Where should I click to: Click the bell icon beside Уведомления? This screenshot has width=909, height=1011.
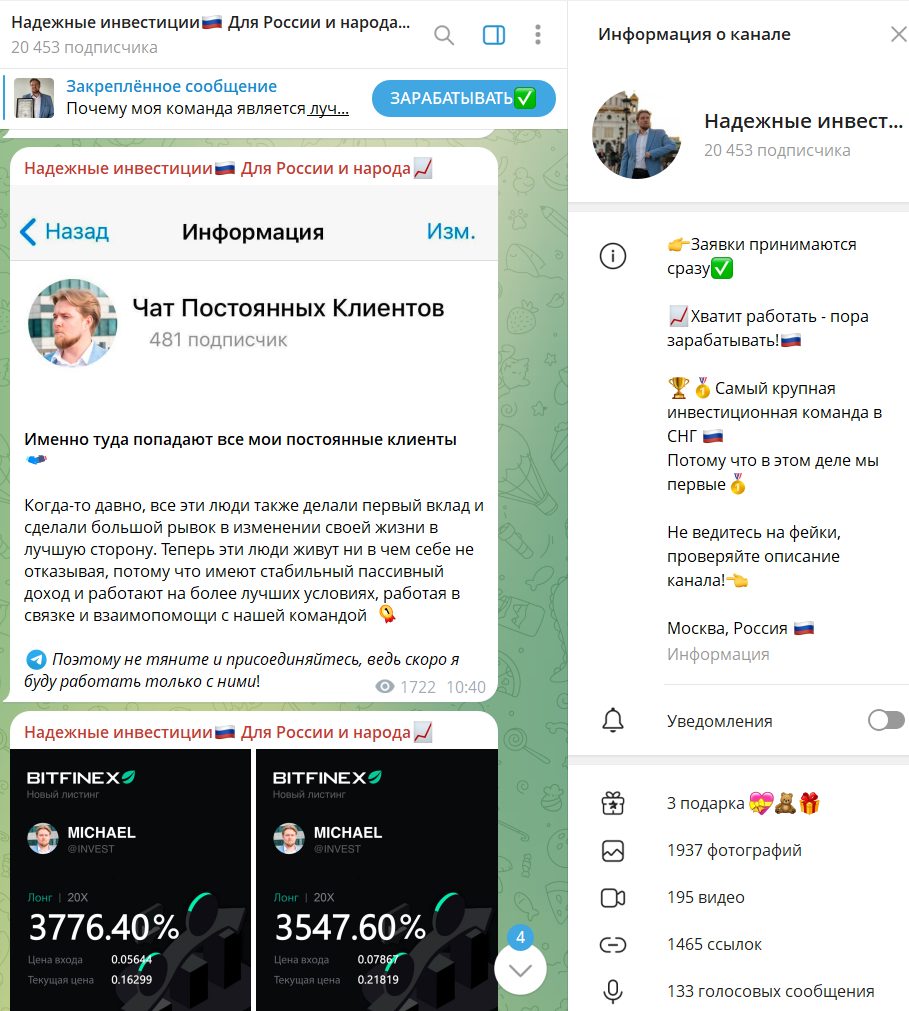(x=612, y=720)
